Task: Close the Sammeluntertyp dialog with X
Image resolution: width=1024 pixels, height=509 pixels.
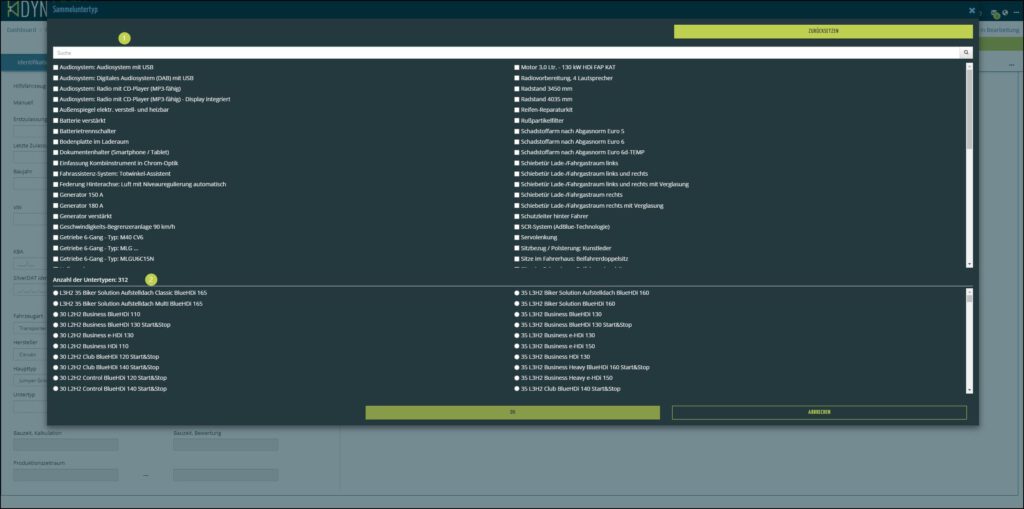Action: click(x=971, y=9)
